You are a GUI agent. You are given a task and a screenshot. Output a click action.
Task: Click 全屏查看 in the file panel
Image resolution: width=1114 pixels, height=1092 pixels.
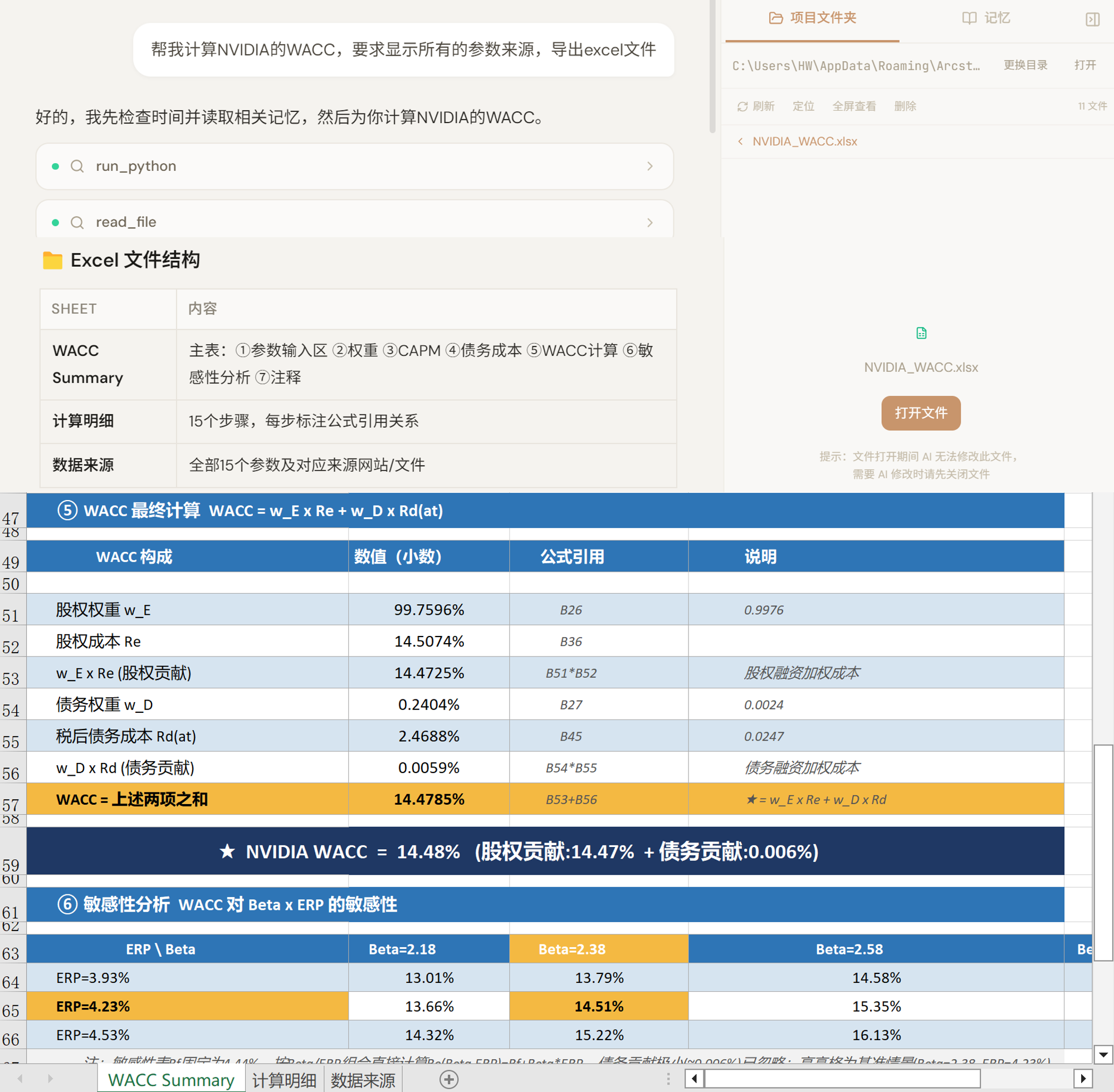(x=854, y=106)
